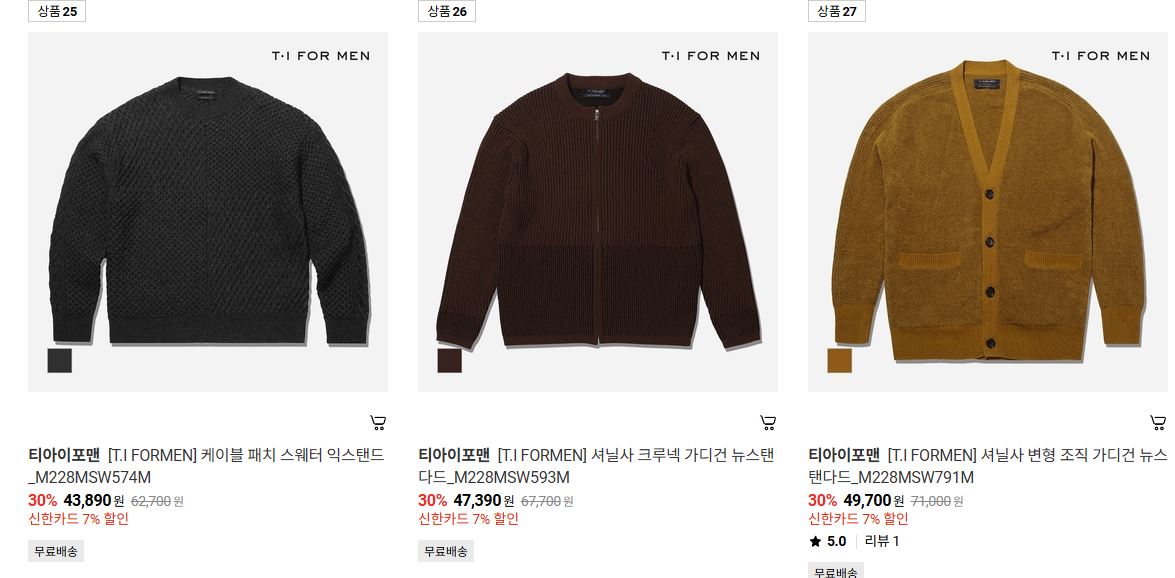This screenshot has width=1175, height=578.
Task: Open product title ending M228MSW574M
Action: click(x=207, y=466)
